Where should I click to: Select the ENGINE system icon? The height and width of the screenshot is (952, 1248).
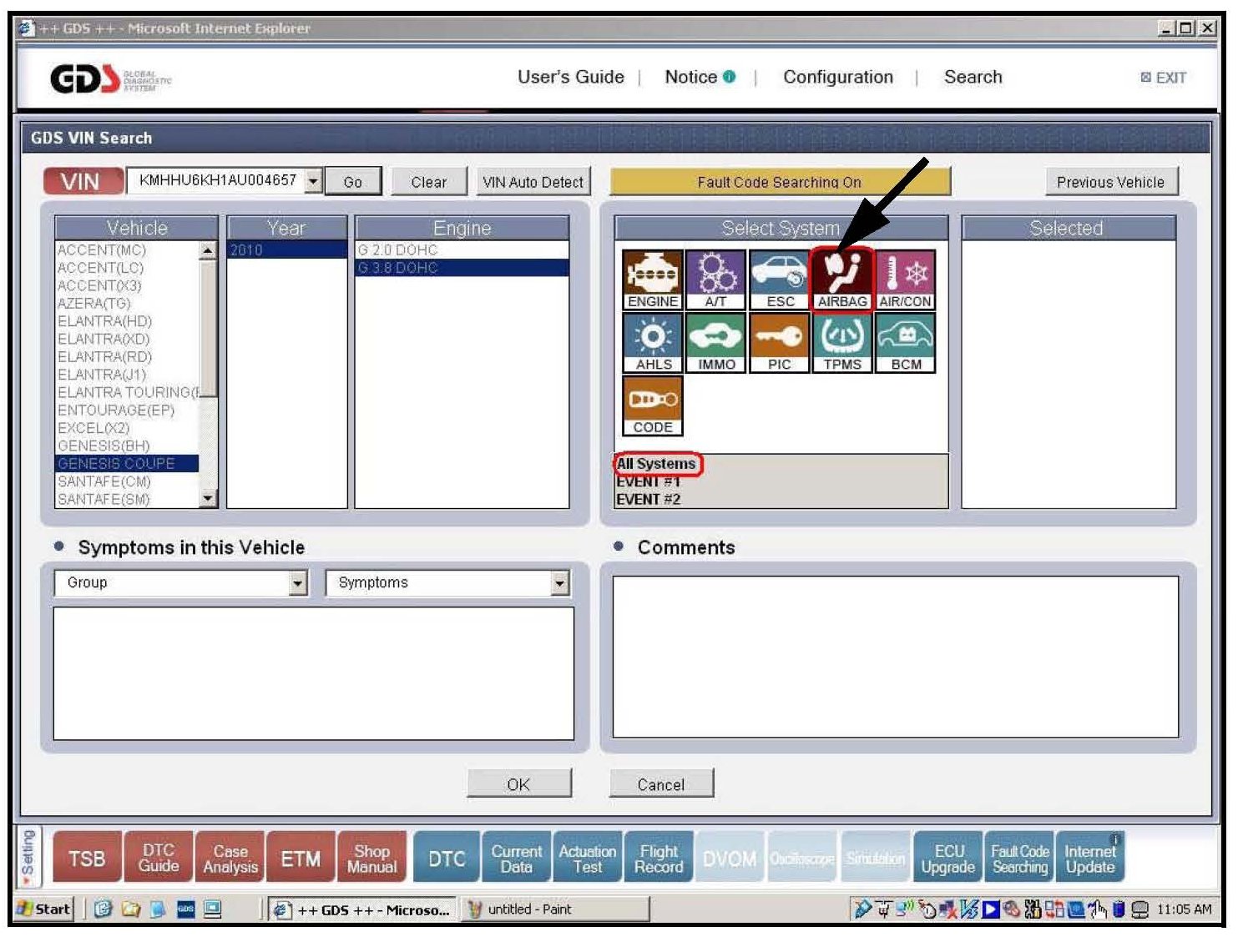pyautogui.click(x=652, y=280)
